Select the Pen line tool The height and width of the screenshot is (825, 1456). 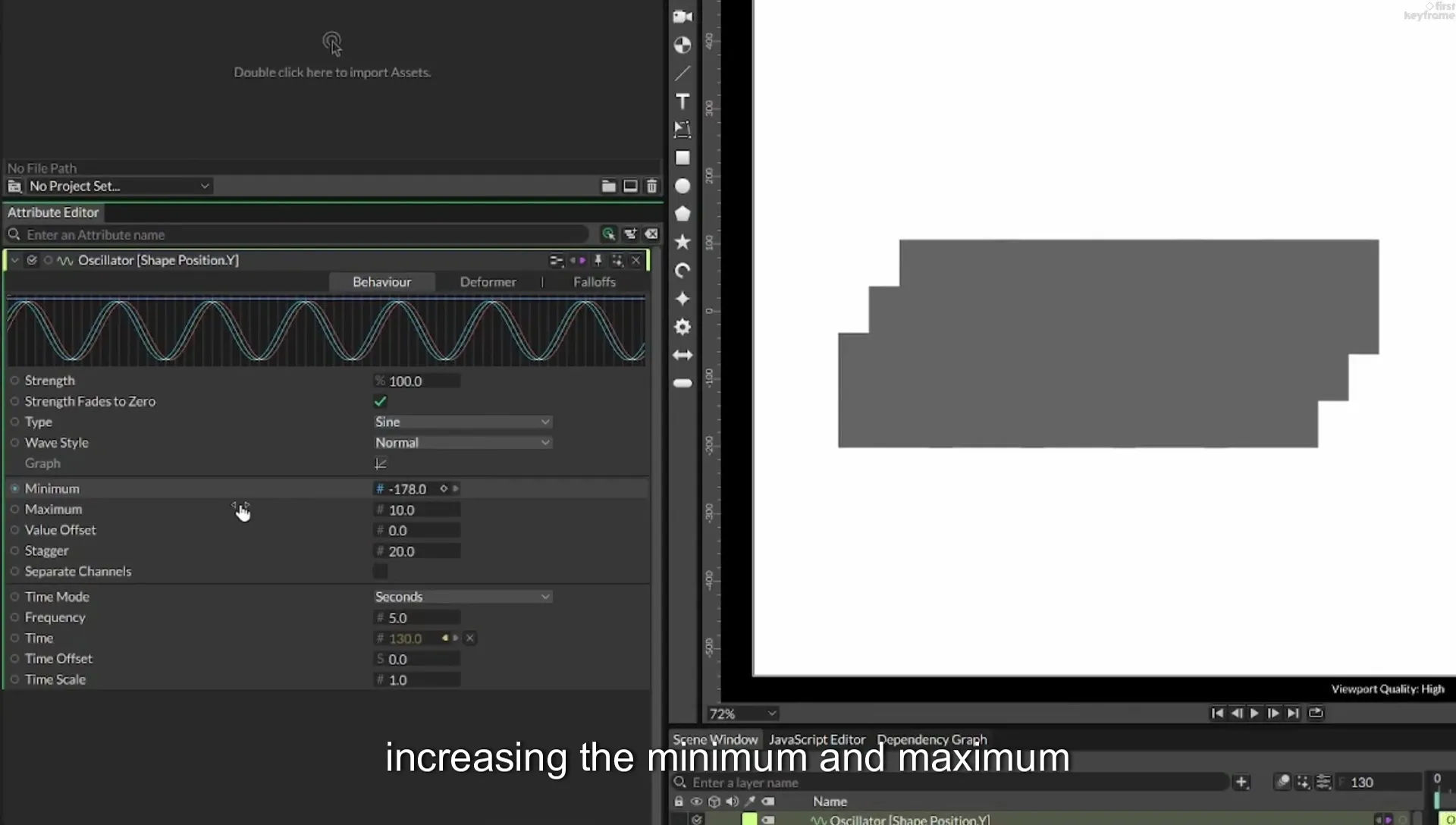pos(682,74)
